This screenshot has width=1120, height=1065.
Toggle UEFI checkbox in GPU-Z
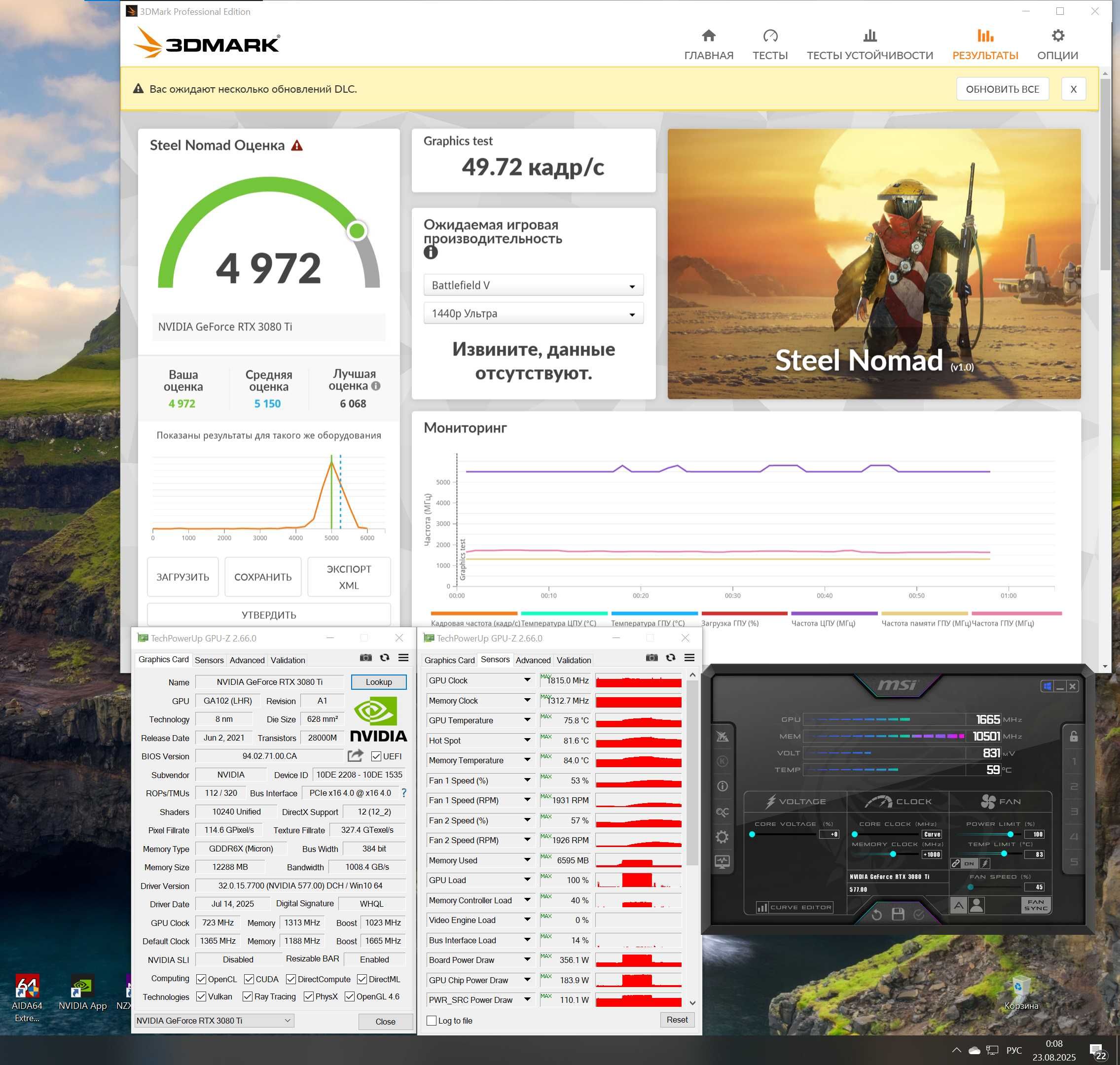[376, 756]
